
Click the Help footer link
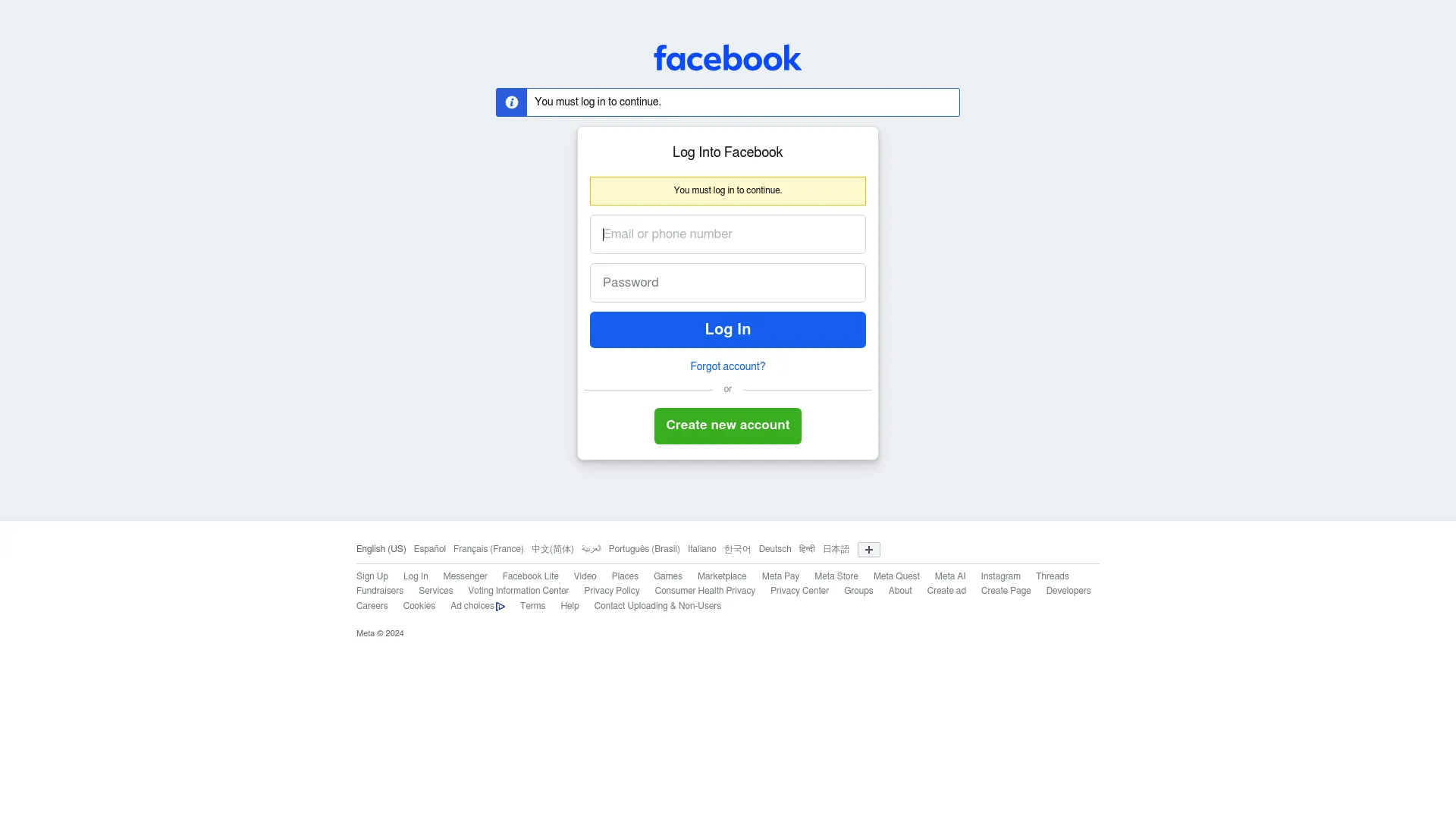[570, 605]
